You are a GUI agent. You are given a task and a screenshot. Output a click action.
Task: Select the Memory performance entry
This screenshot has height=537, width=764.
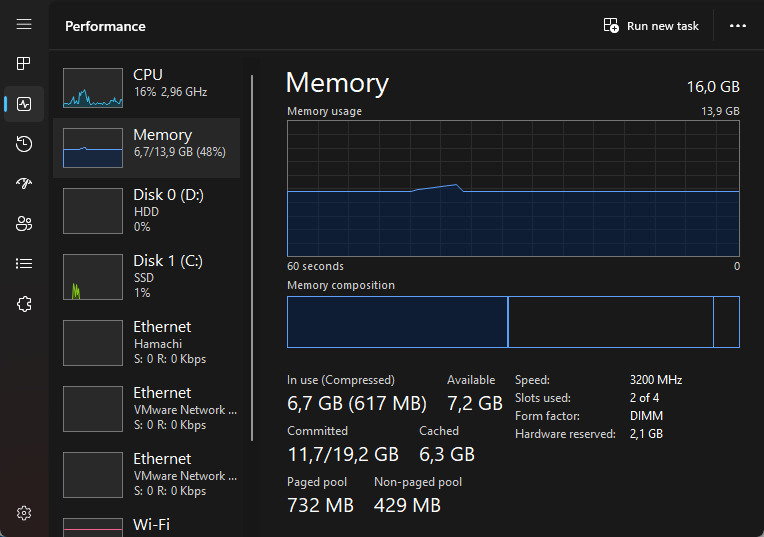point(146,148)
